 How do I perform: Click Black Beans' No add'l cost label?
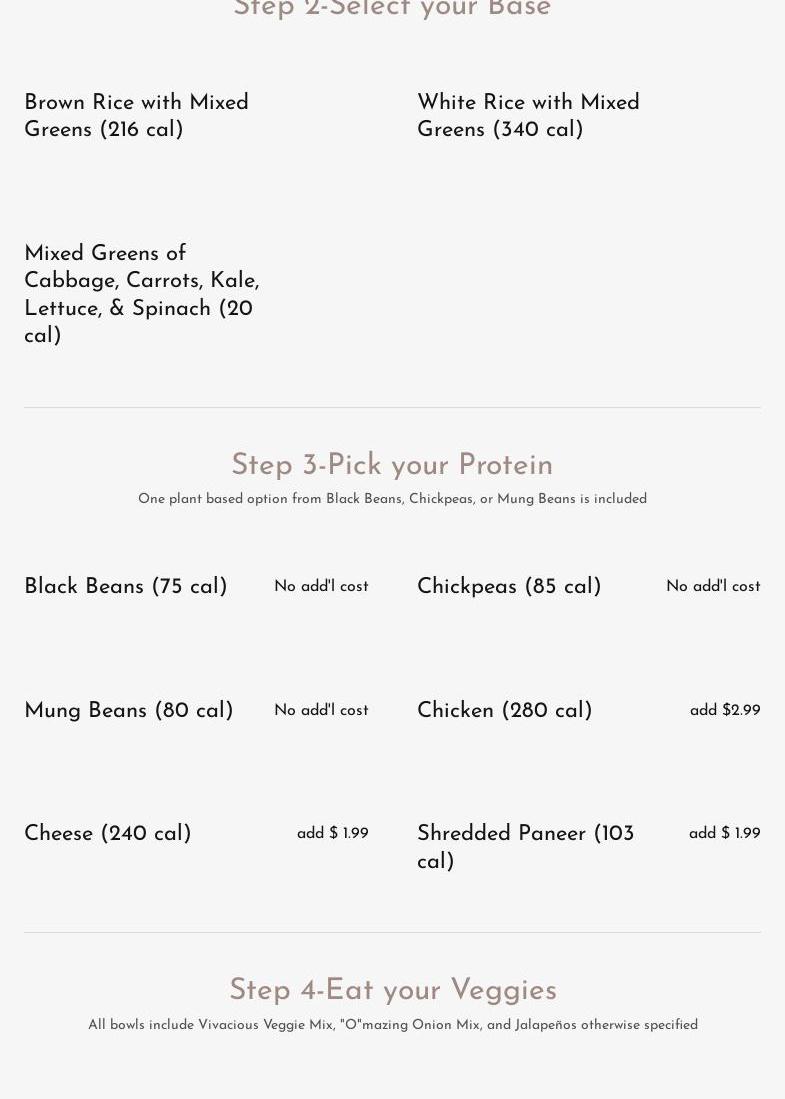[321, 586]
